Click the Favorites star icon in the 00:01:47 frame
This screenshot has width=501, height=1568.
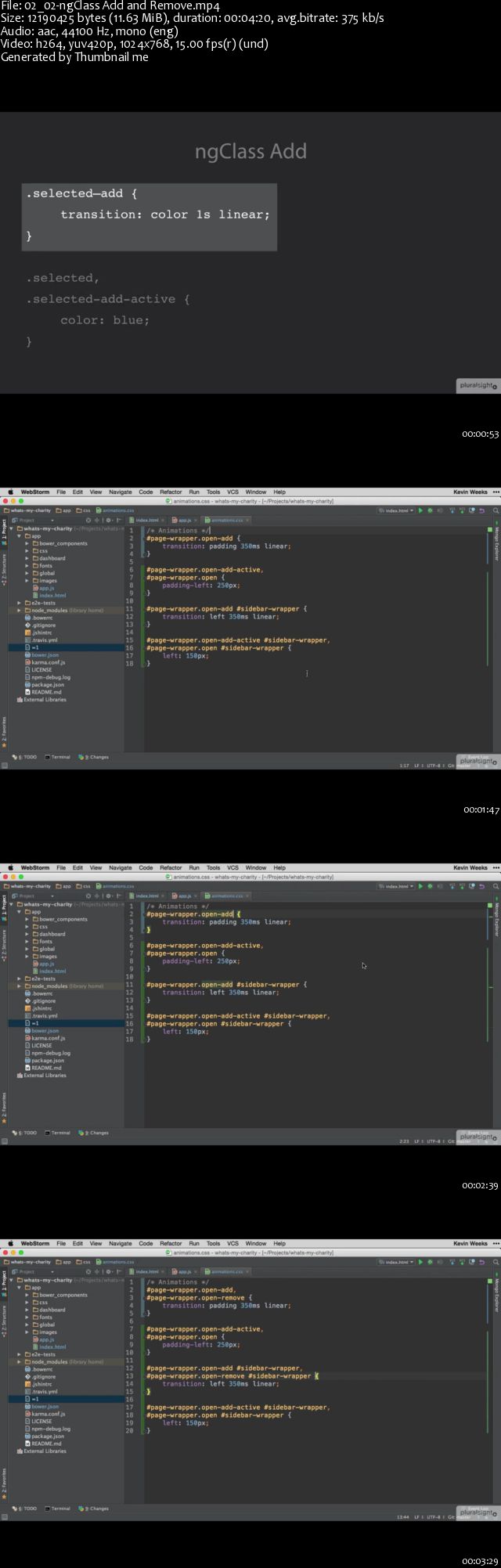4,744
